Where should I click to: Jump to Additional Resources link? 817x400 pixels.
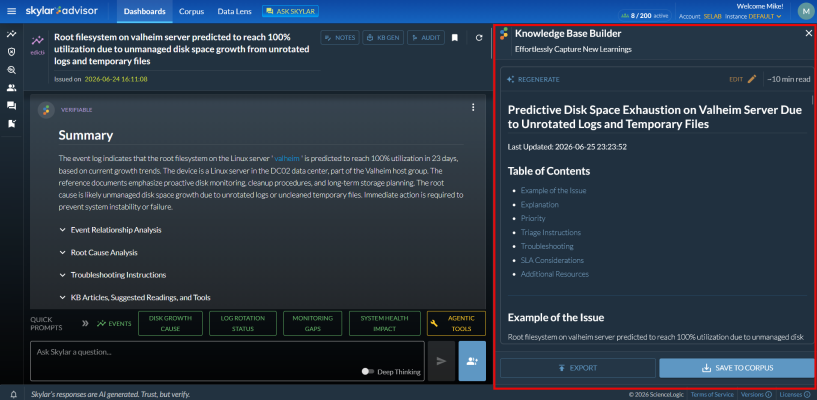pos(555,274)
